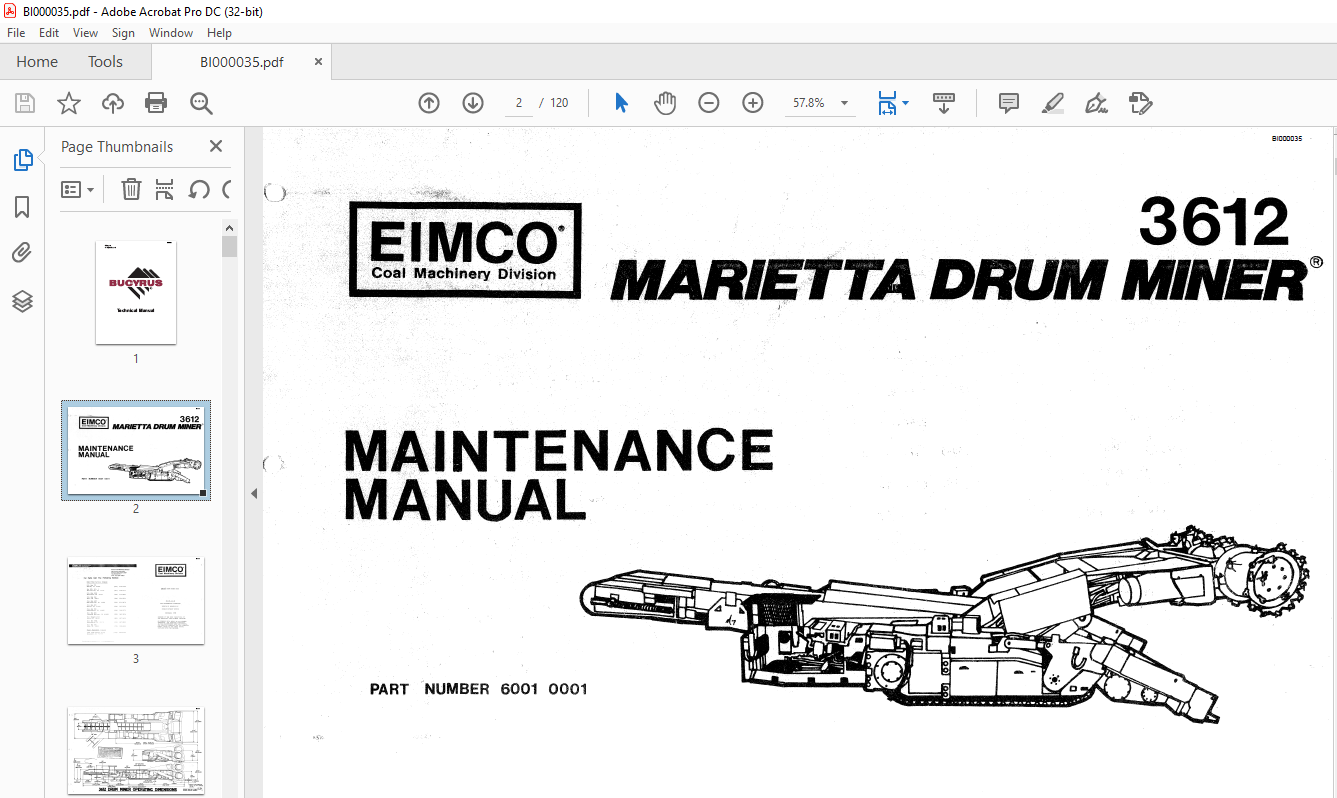Open Find text magnifier tool

tap(201, 103)
